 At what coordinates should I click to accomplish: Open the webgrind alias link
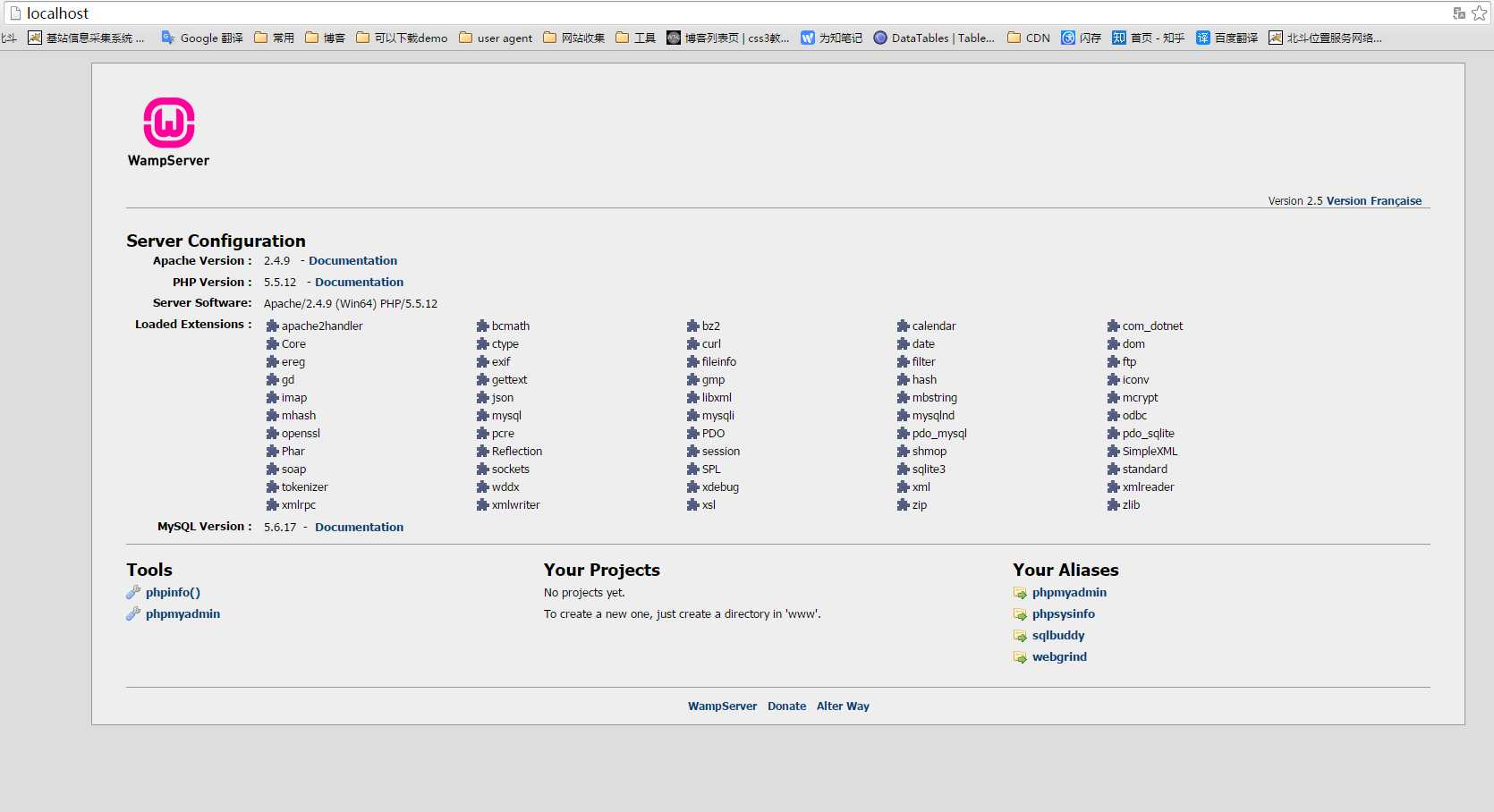tap(1059, 656)
